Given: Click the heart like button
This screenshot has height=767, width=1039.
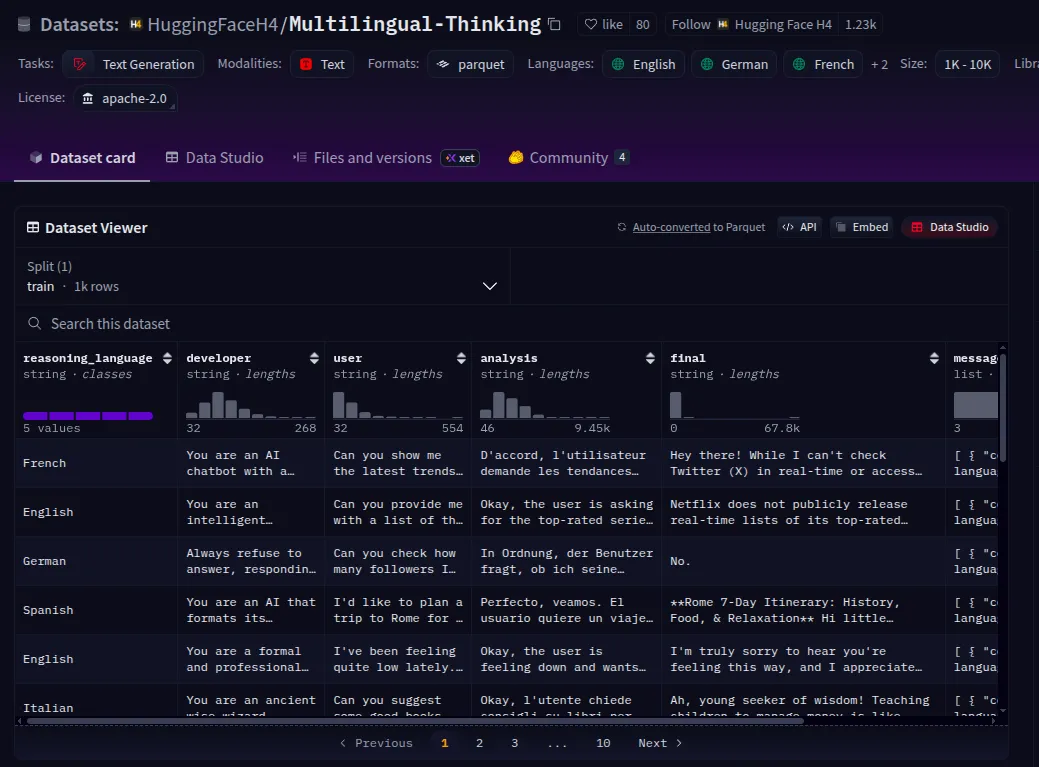Looking at the screenshot, I should pyautogui.click(x=602, y=24).
